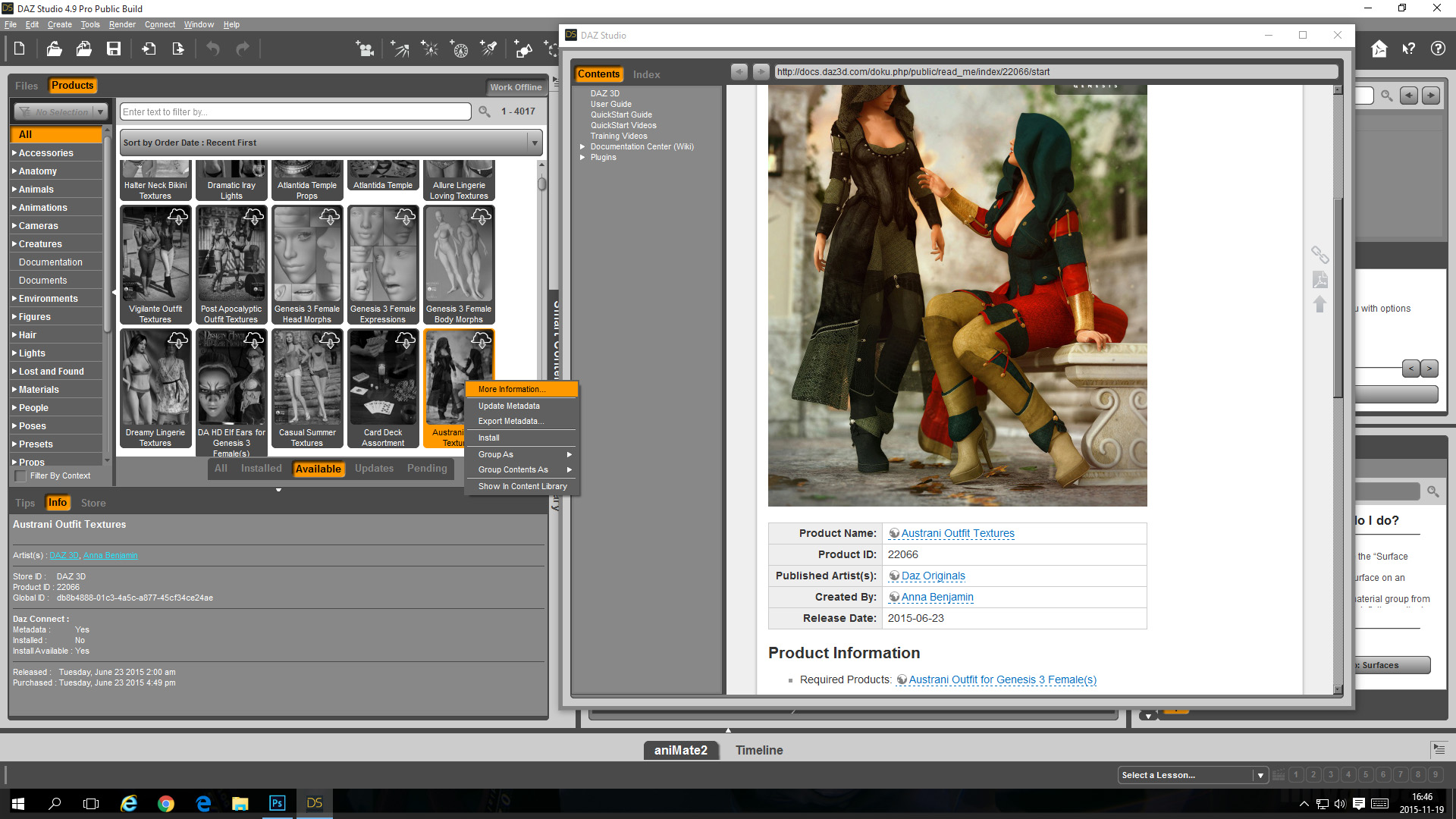Image resolution: width=1456 pixels, height=819 pixels.
Task: Create a new camera with the camera icon
Action: 365,49
